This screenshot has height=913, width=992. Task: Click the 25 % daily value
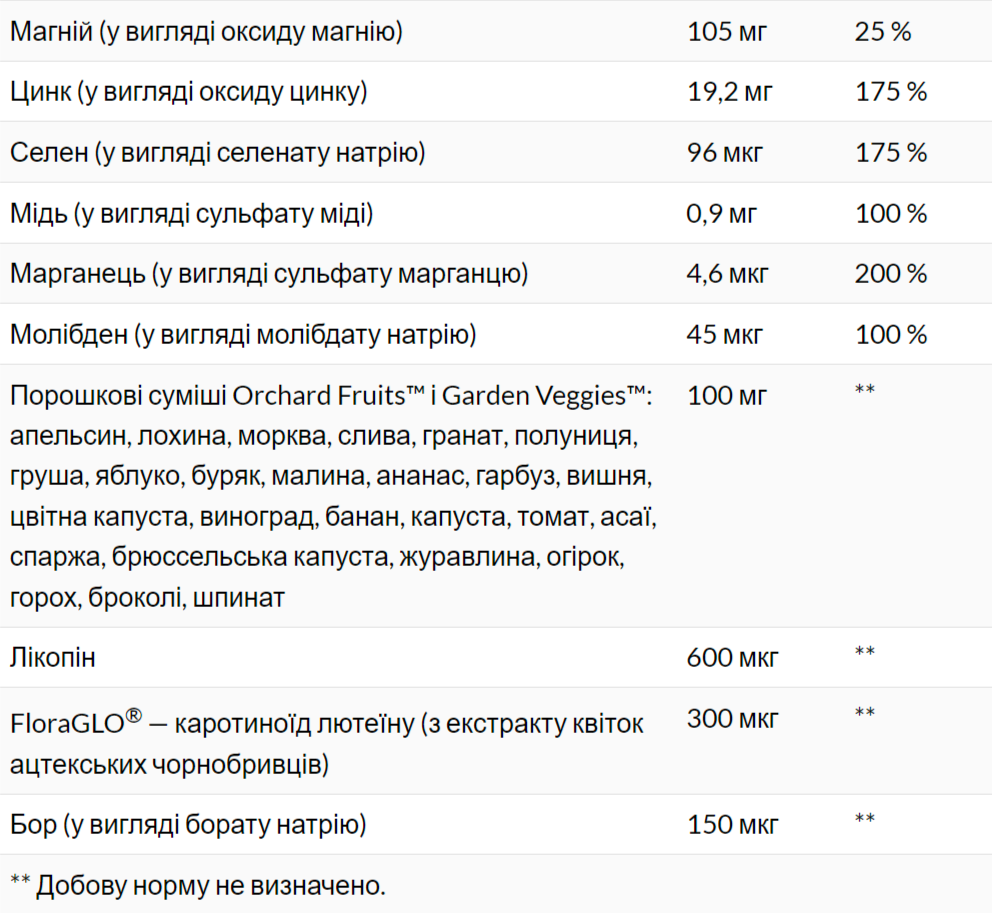pos(883,32)
